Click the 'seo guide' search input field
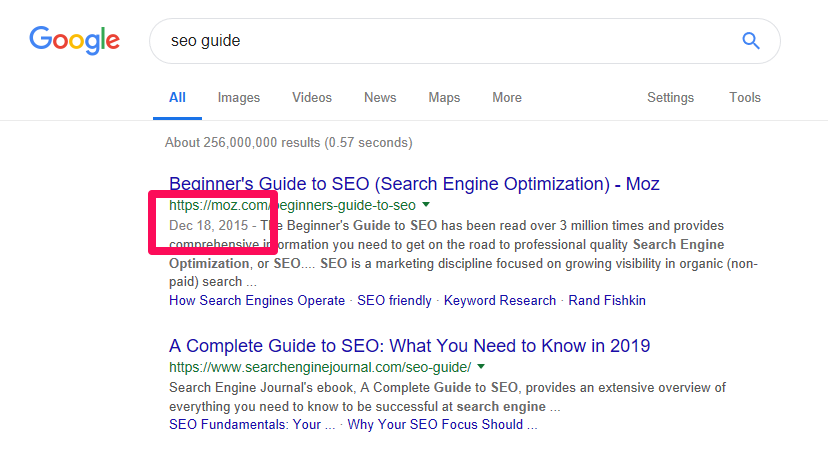Image resolution: width=828 pixels, height=453 pixels. point(465,41)
